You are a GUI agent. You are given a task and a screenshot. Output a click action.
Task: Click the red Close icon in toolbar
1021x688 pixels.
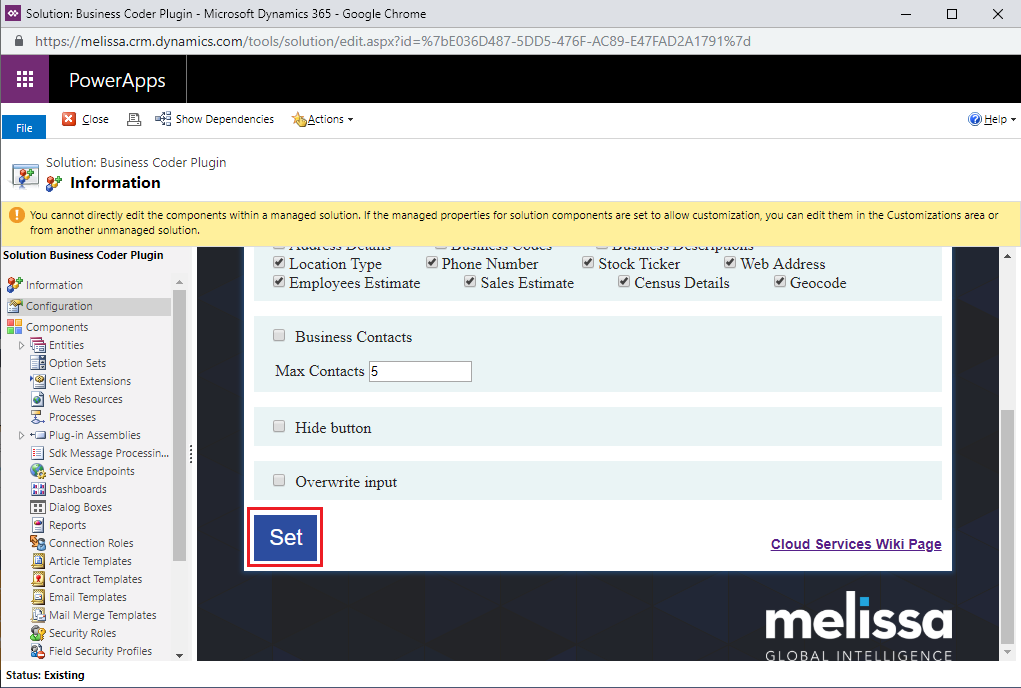69,119
